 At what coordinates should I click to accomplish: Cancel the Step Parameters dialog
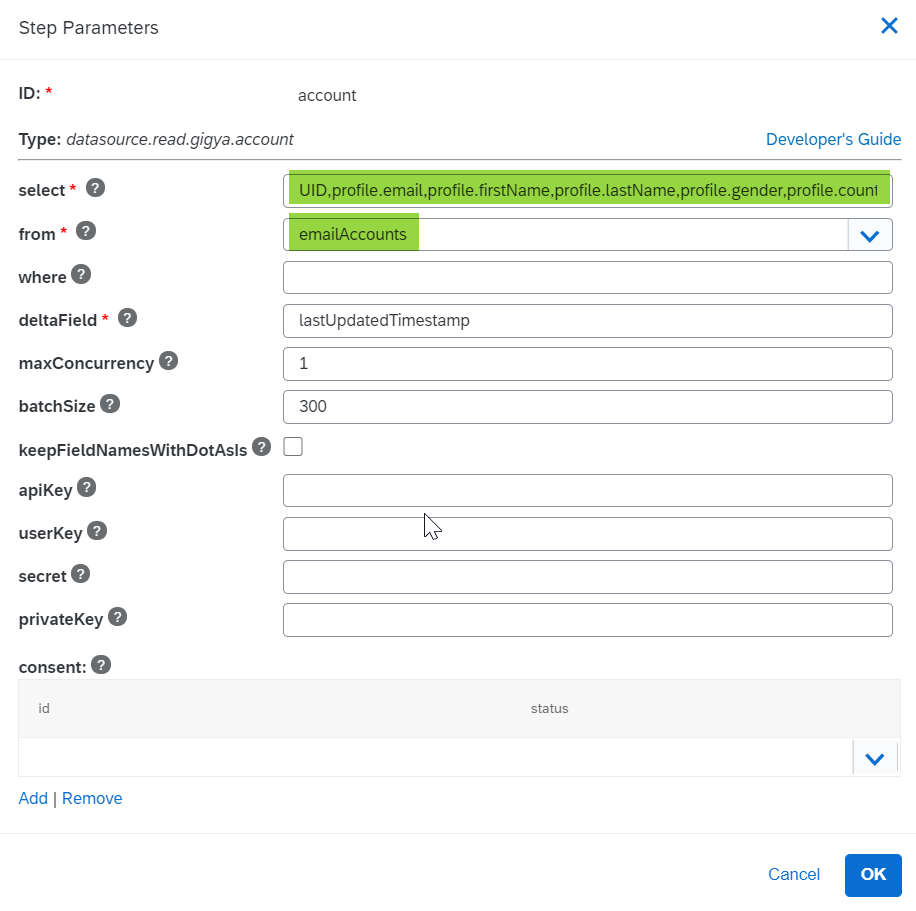793,874
